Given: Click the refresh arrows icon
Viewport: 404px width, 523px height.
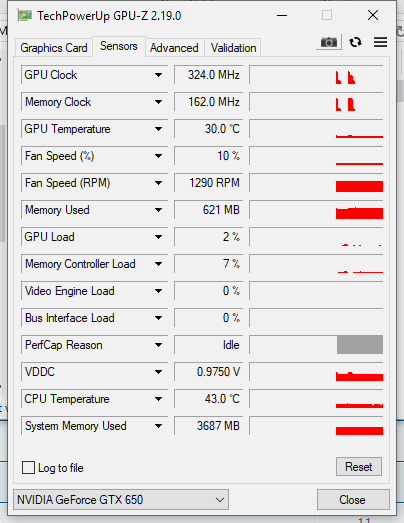Looking at the screenshot, I should click(x=355, y=42).
